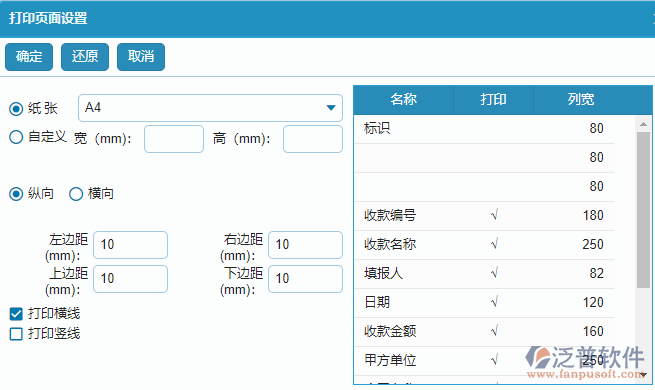Click the 列宽 column header
This screenshot has width=655, height=390.
[581, 99]
